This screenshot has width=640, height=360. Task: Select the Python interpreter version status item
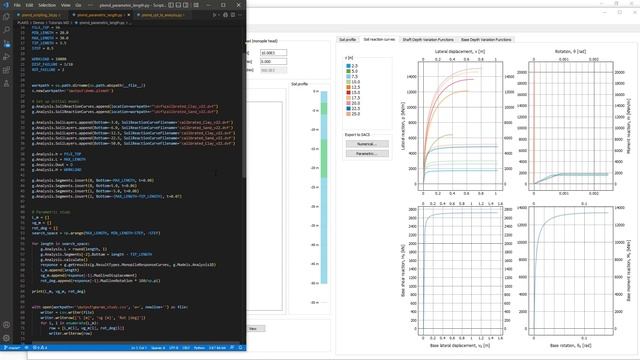pos(217,348)
